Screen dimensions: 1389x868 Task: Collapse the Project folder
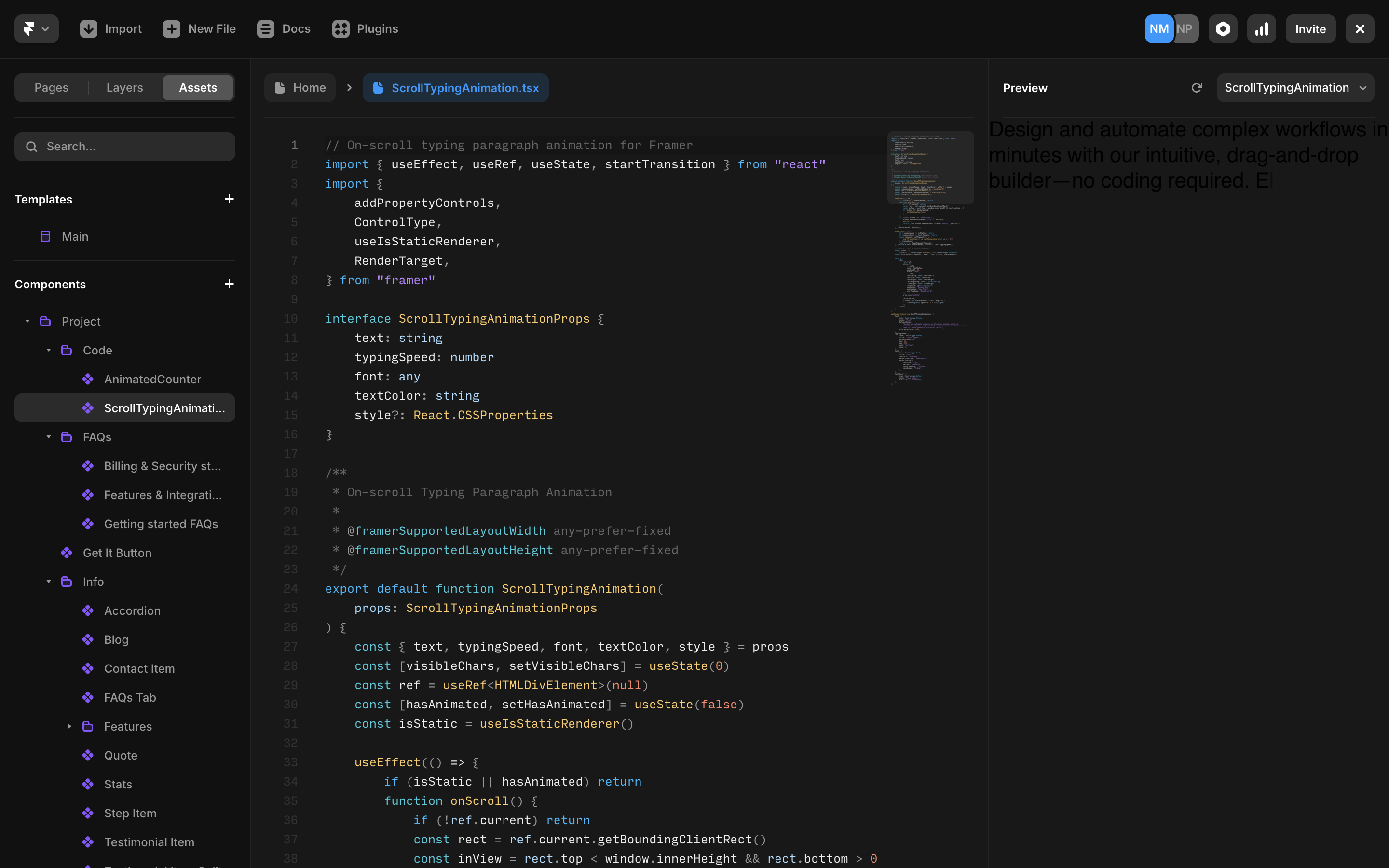(27, 322)
